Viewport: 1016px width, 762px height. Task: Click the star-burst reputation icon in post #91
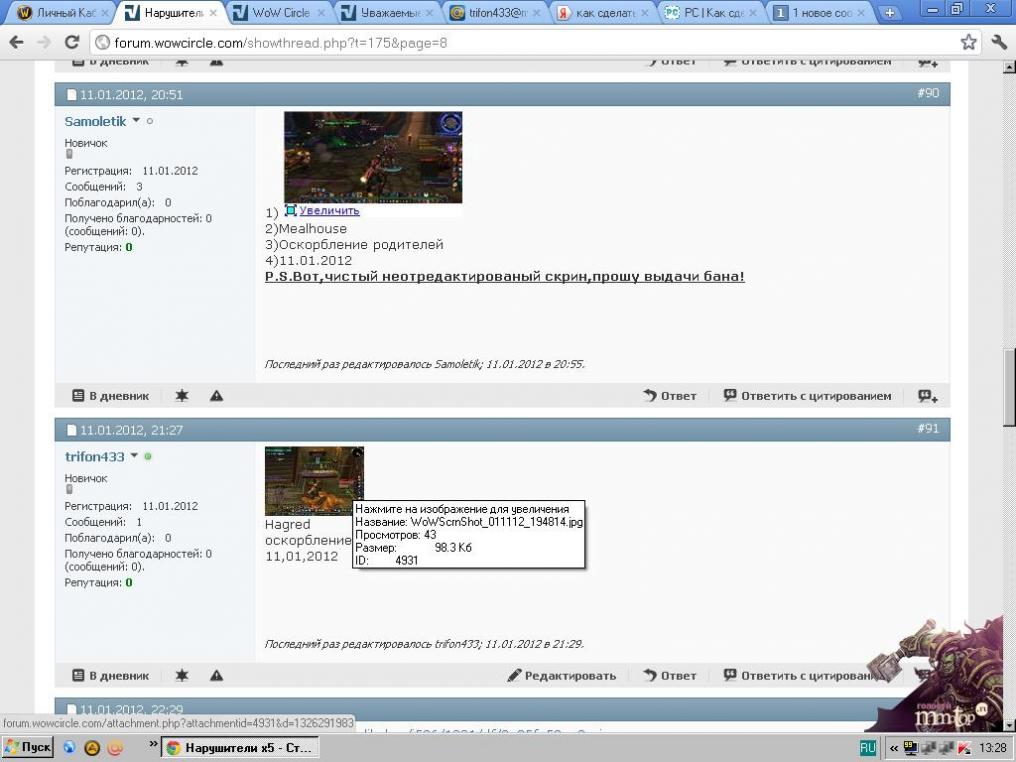(181, 676)
